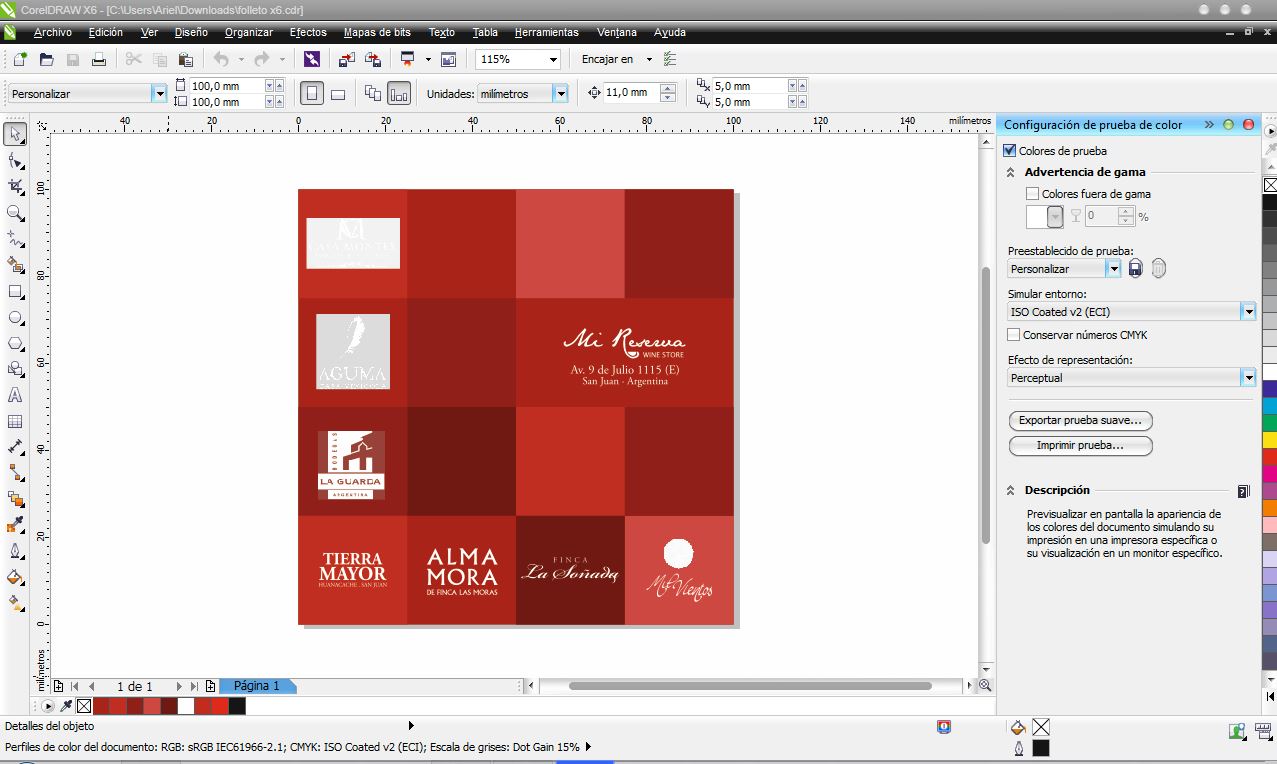Pick yellow swatch in right color palette
The image size is (1277, 764).
1270,439
